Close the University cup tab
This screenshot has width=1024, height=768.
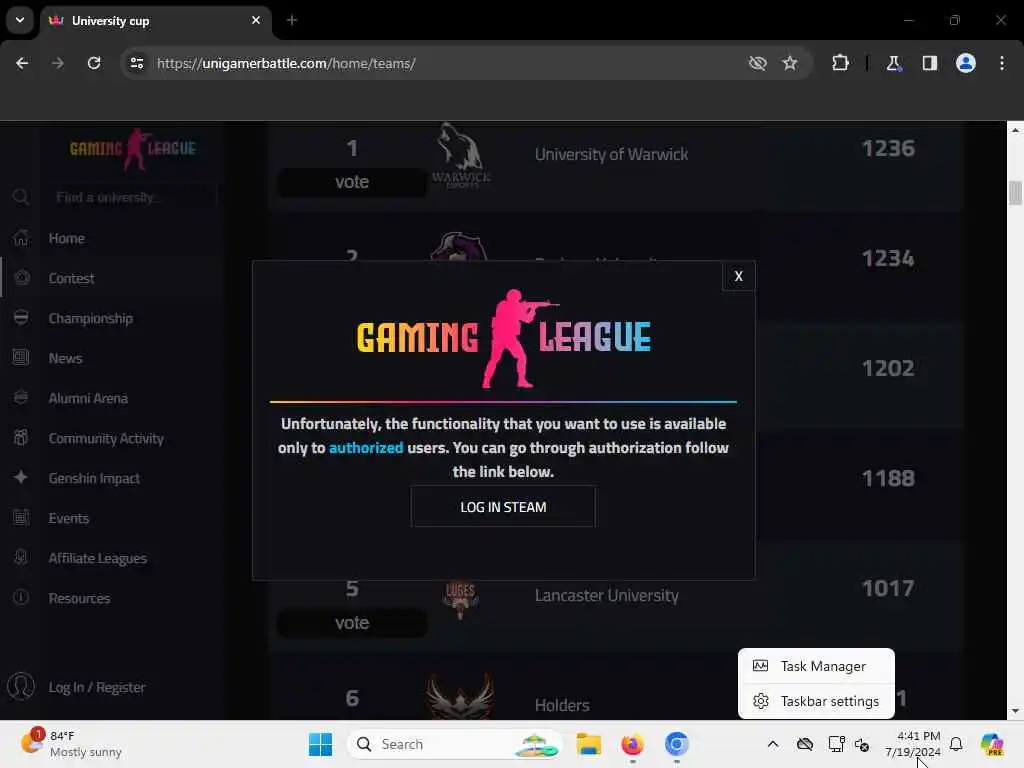(256, 20)
